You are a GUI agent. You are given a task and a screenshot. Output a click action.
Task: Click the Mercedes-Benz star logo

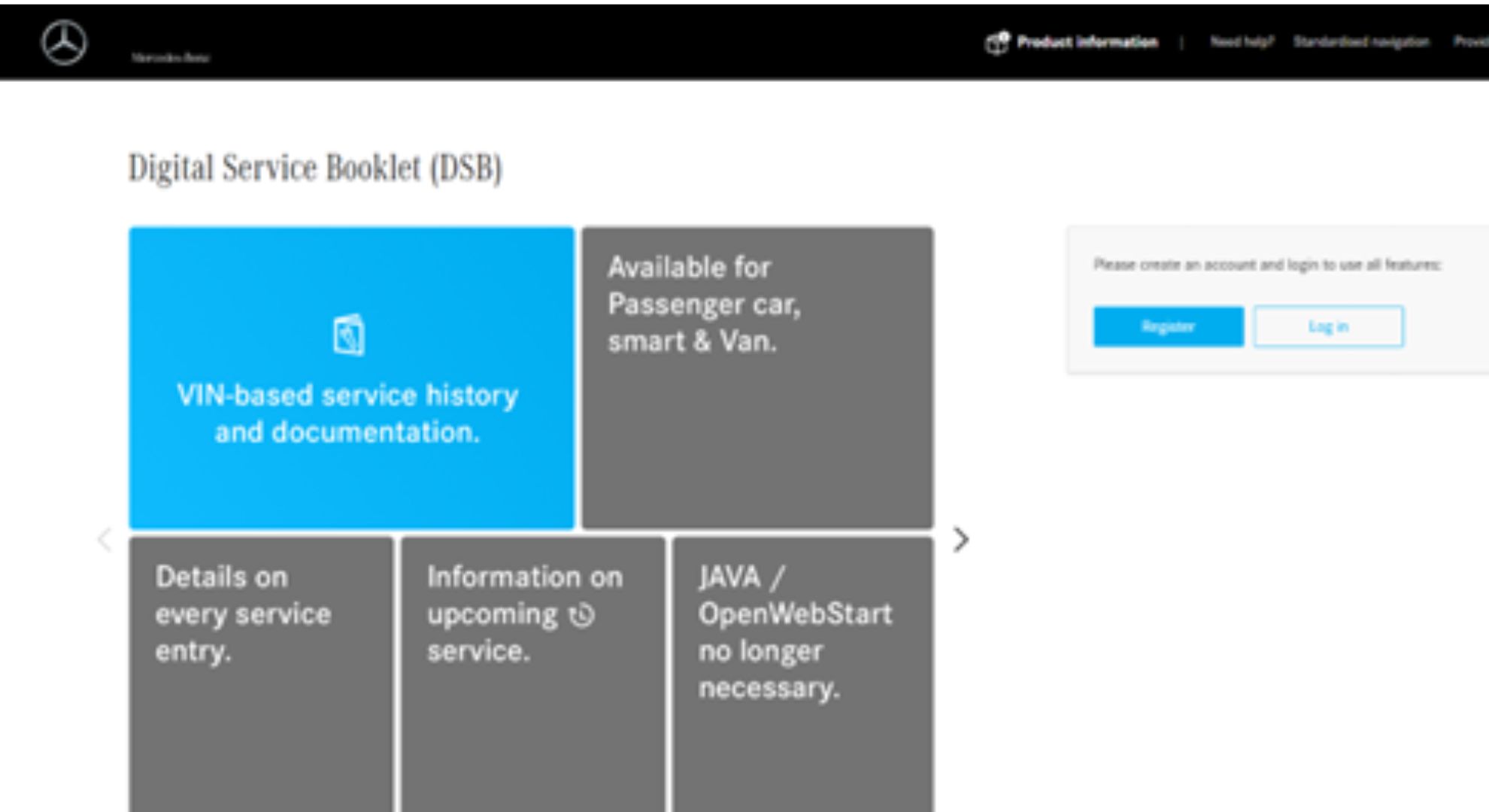[64, 42]
